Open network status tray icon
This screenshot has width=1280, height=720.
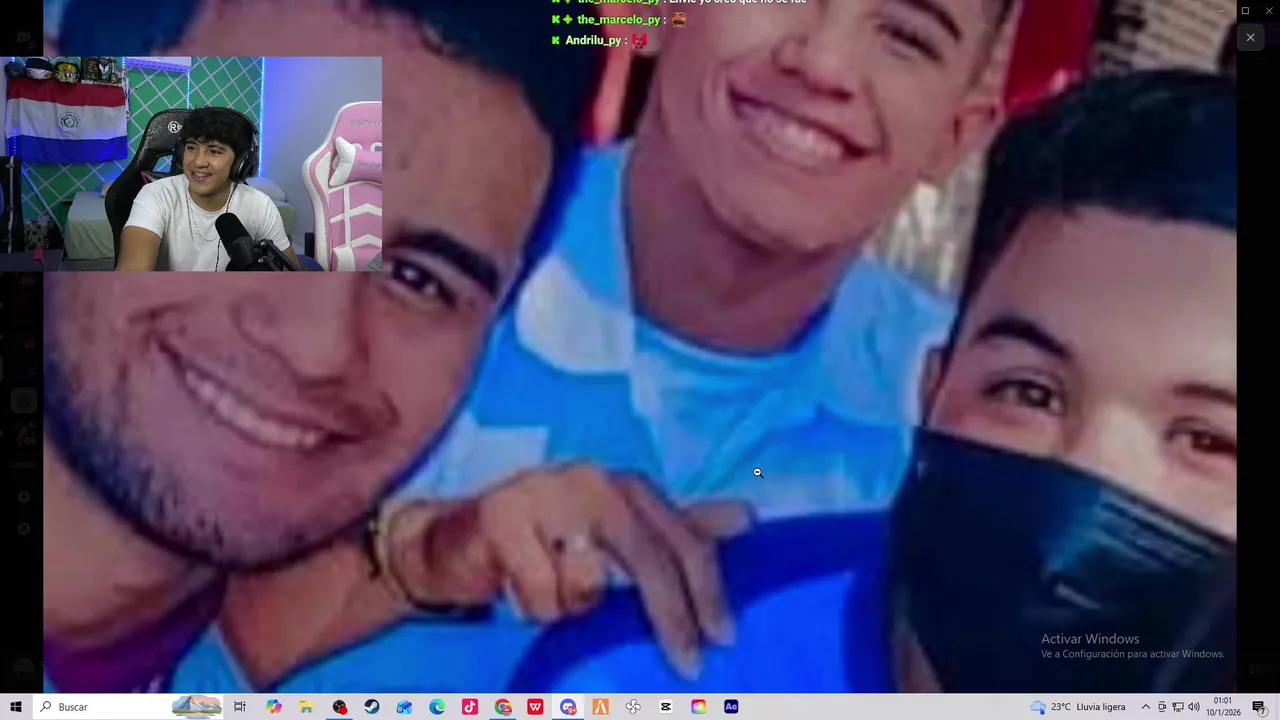[x=1178, y=707]
